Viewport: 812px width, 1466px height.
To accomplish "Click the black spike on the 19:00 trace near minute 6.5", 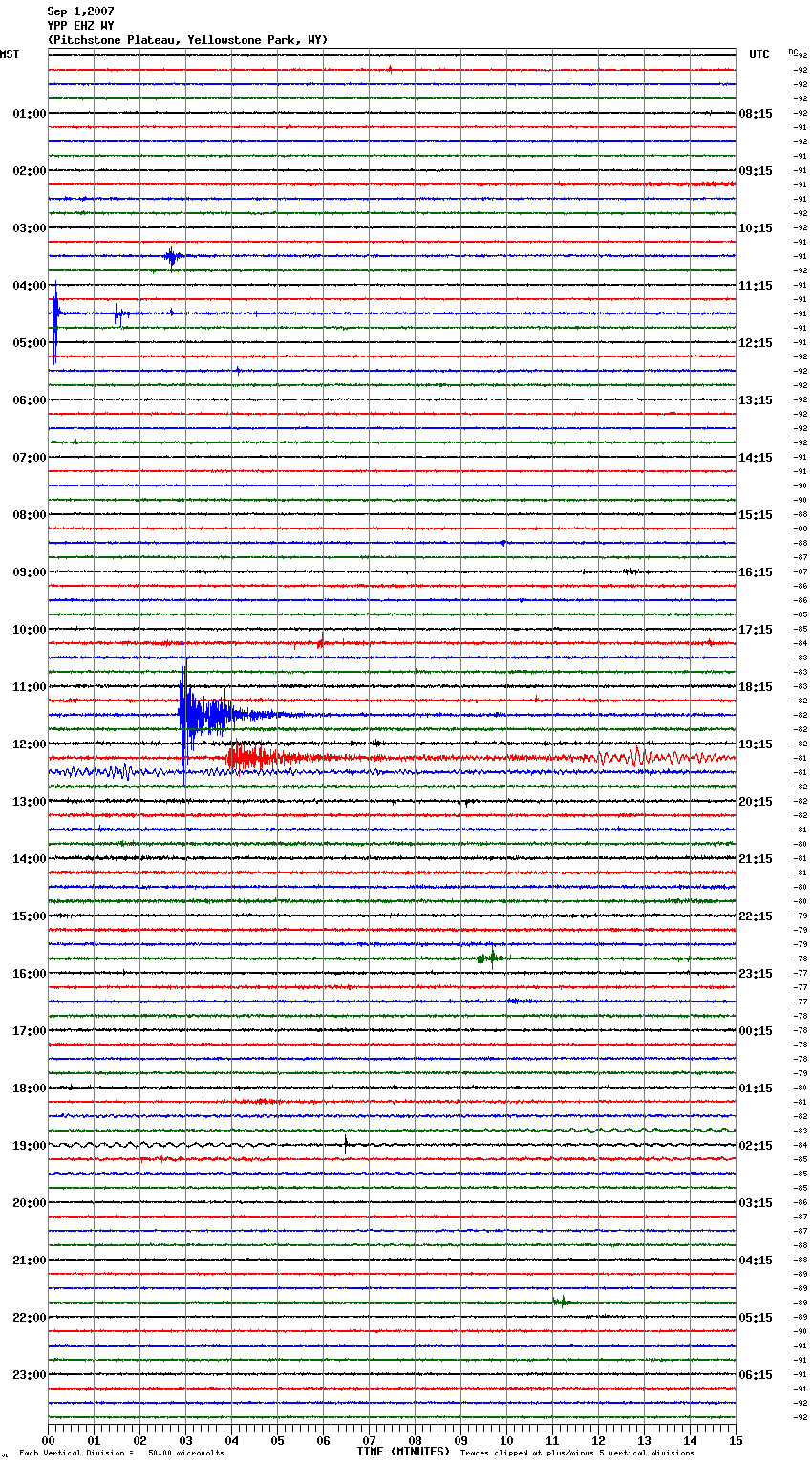I will click(x=345, y=1143).
